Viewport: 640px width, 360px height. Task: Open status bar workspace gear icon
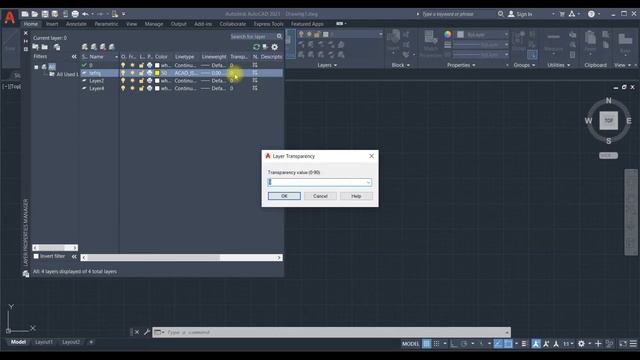[581, 344]
